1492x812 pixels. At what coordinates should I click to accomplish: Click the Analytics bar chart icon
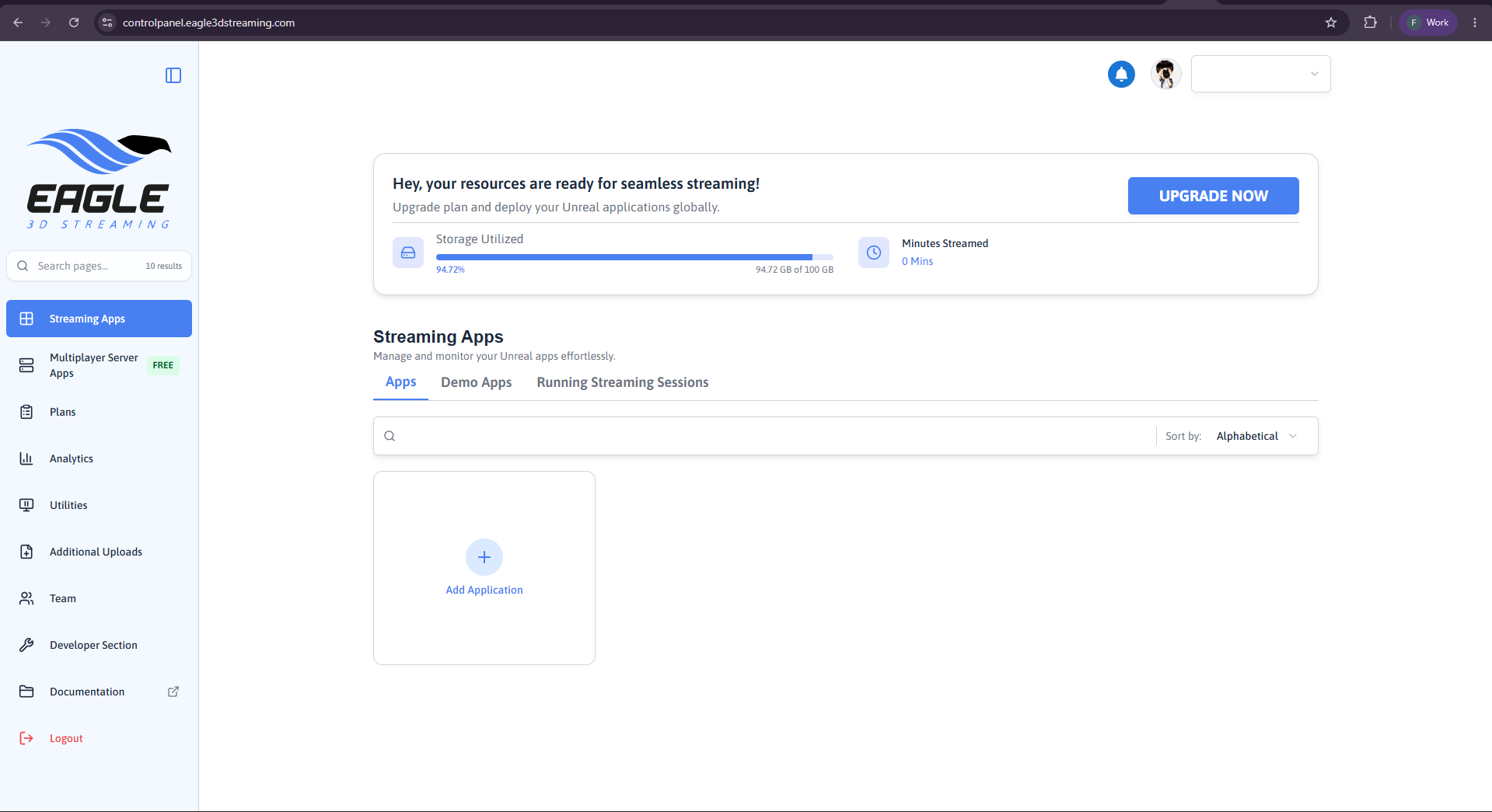(x=26, y=458)
